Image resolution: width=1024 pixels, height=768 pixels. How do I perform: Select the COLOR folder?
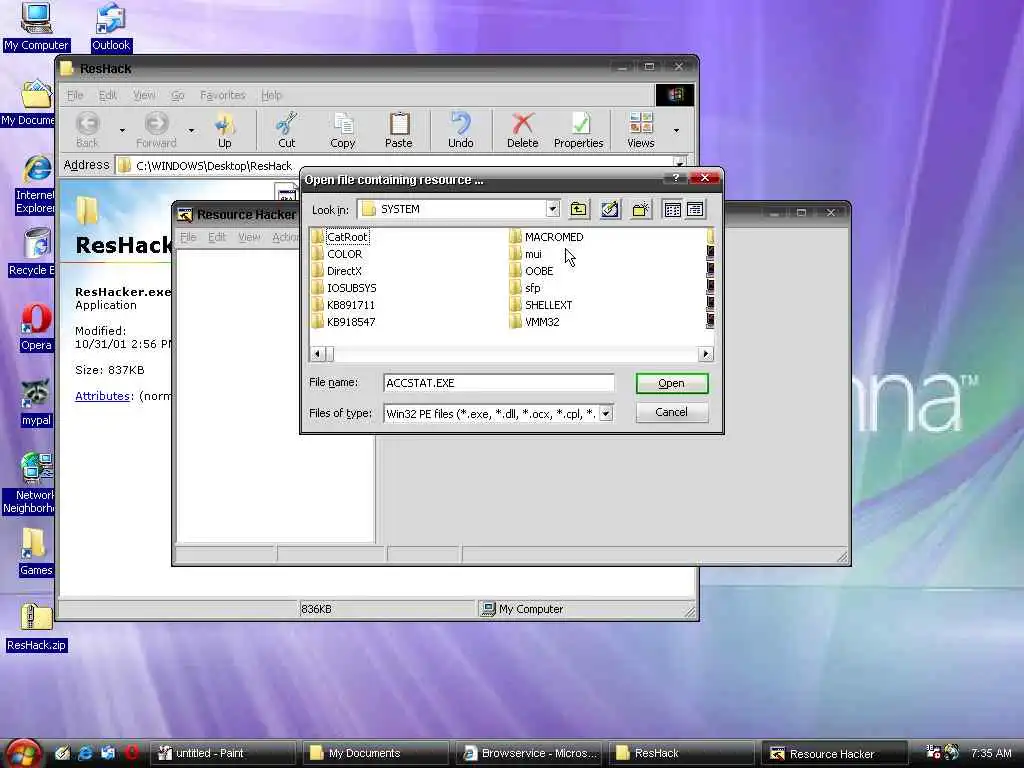[x=337, y=254]
